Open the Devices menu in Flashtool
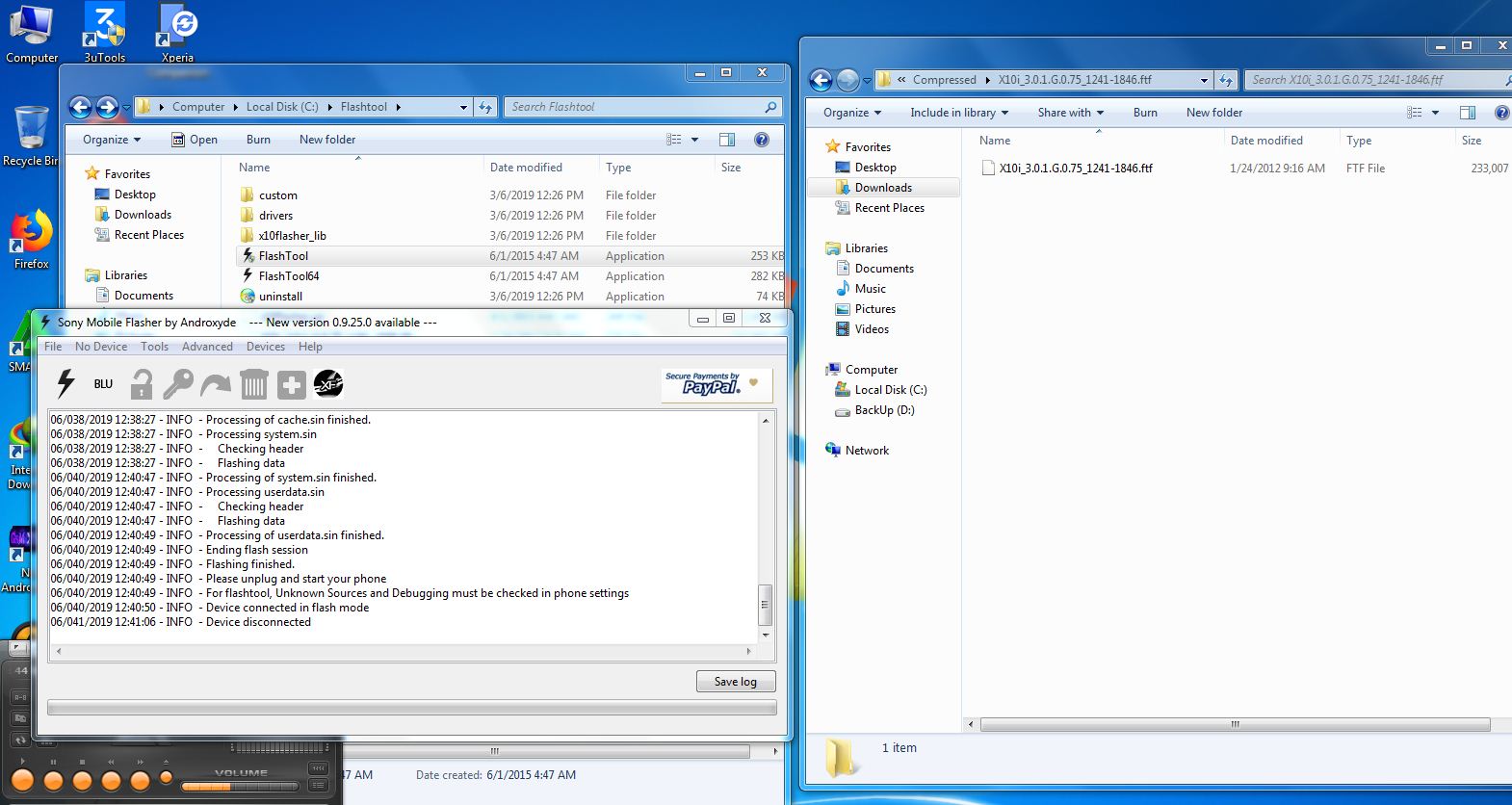 266,347
